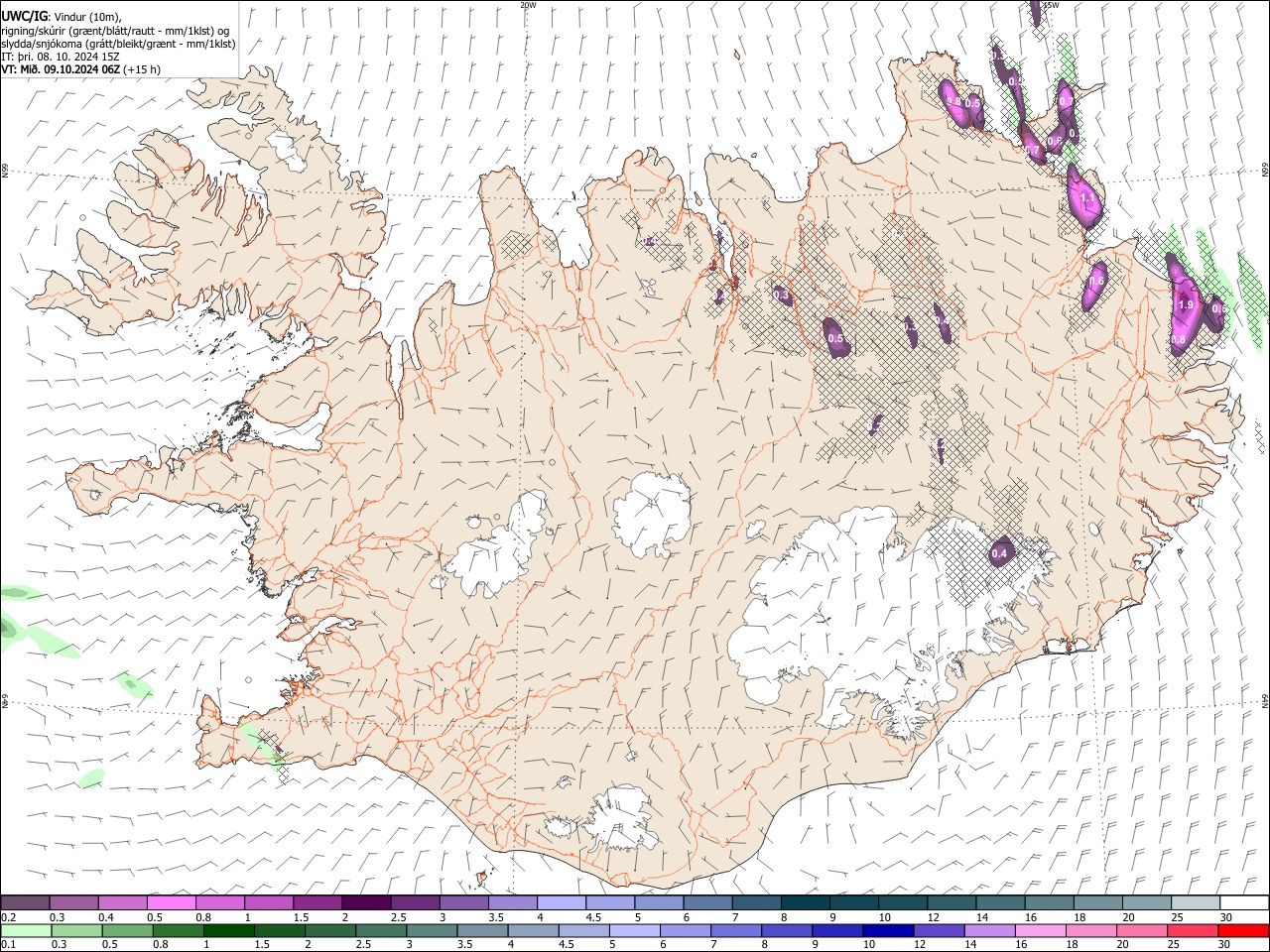Viewport: 1270px width, 952px height.
Task: Pick light pink 16 swatch in bottom scale
Action: [1040, 930]
